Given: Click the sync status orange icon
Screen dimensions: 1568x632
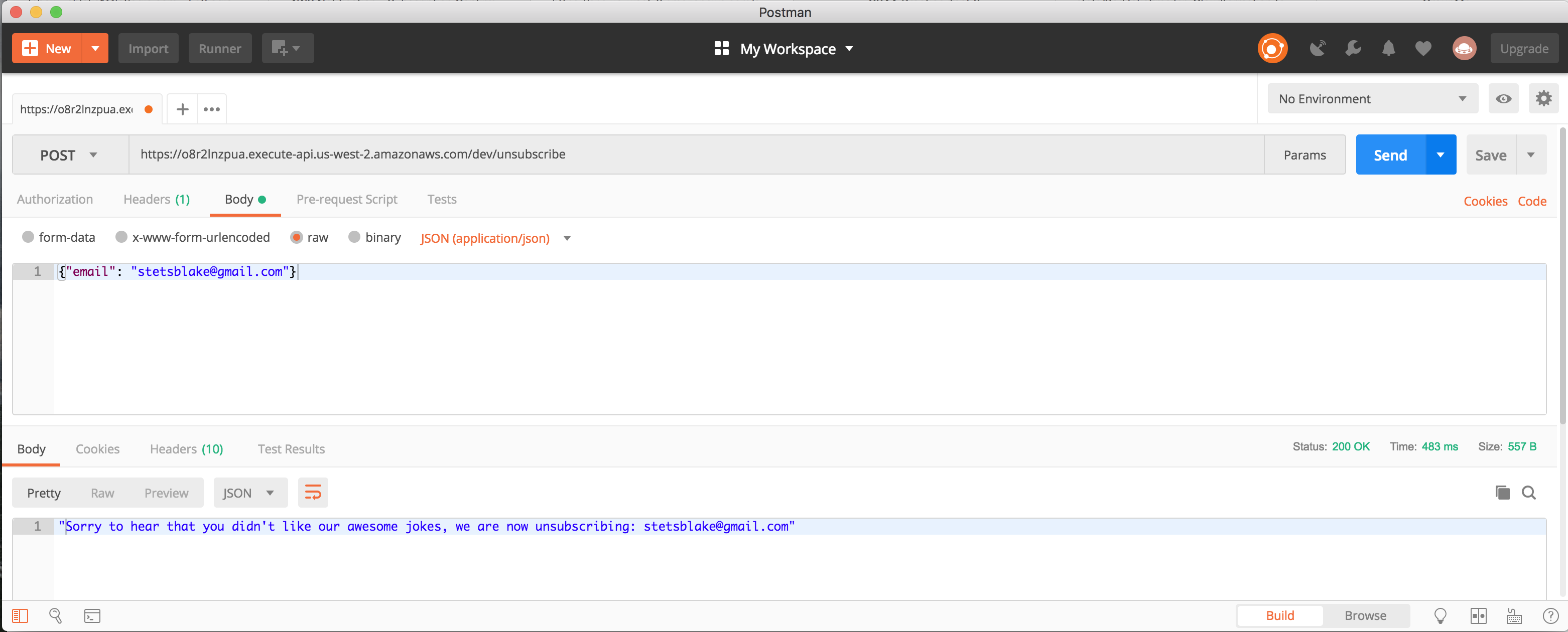Looking at the screenshot, I should [x=1272, y=49].
